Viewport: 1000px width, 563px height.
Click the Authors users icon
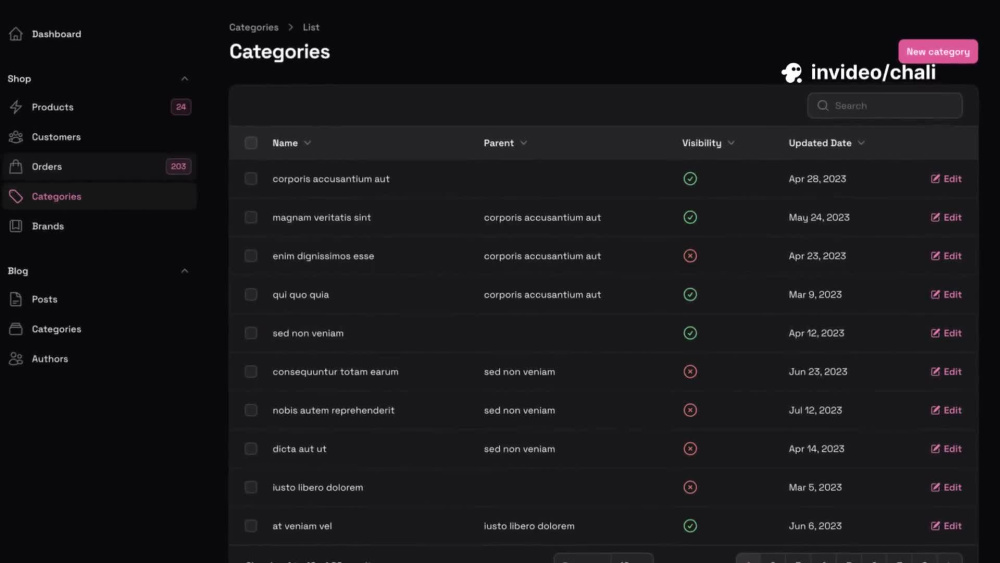tap(16, 359)
